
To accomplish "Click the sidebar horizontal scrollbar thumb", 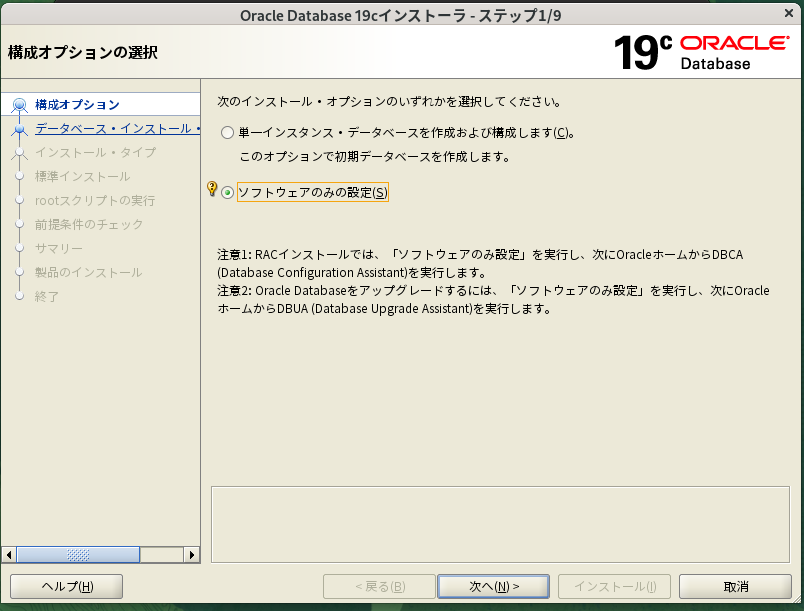I will 78,555.
